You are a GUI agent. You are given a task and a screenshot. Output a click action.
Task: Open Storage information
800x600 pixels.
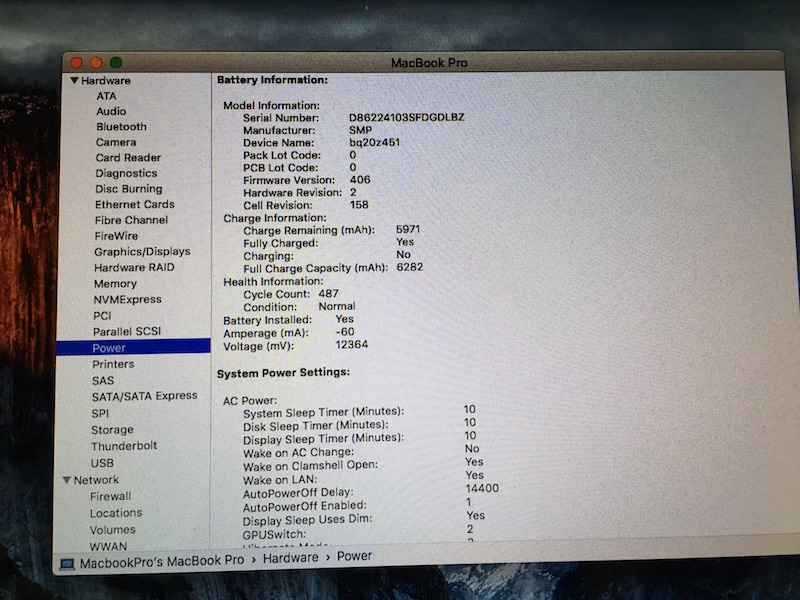(112, 430)
